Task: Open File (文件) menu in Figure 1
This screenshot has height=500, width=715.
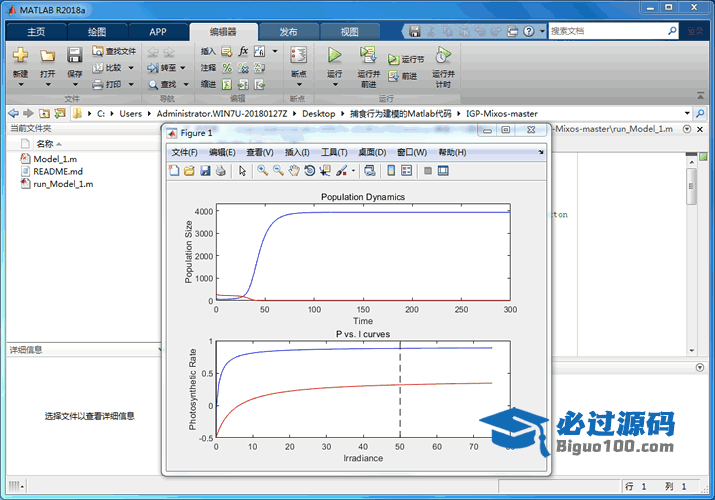Action: coord(184,152)
